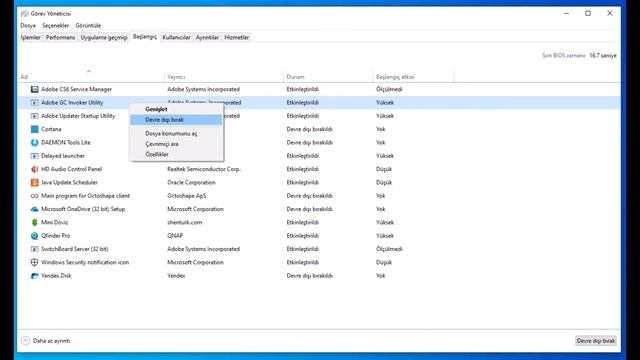640x360 pixels.
Task: Click the Adobe Updater Startup Utility icon
Action: (34, 116)
